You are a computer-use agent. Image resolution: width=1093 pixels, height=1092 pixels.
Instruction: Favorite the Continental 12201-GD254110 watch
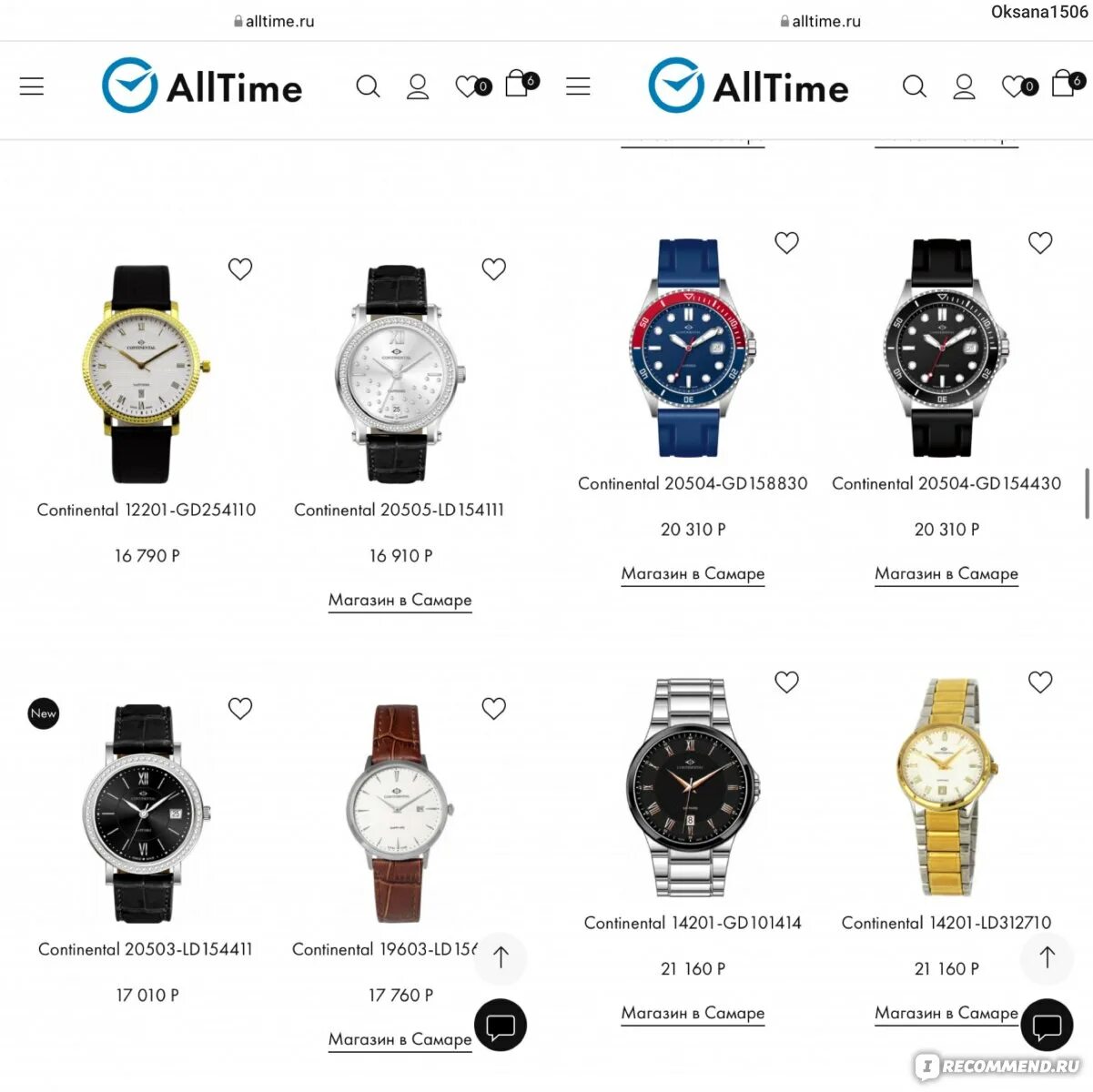pyautogui.click(x=240, y=269)
